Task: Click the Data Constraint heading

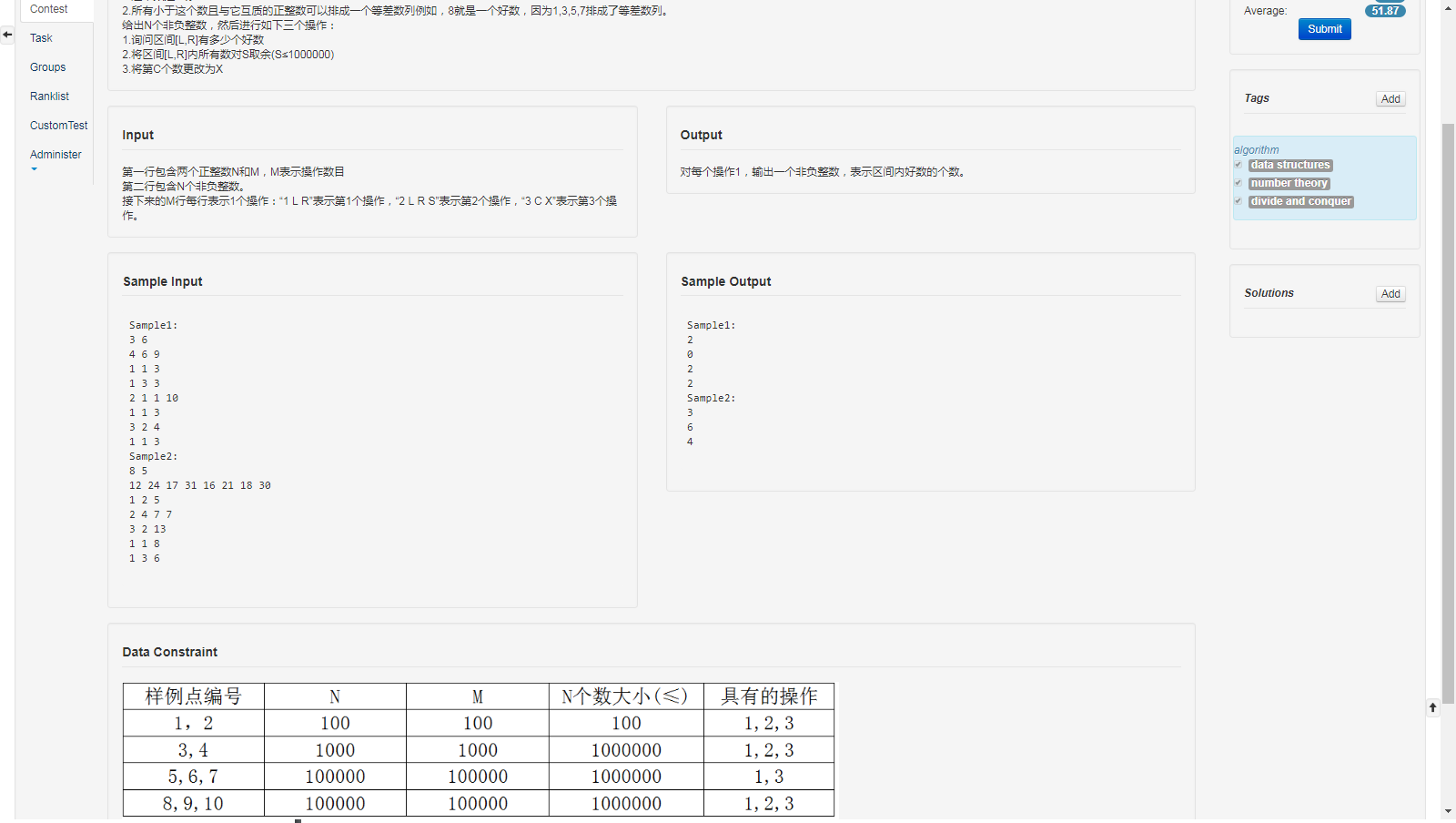Action: click(170, 652)
